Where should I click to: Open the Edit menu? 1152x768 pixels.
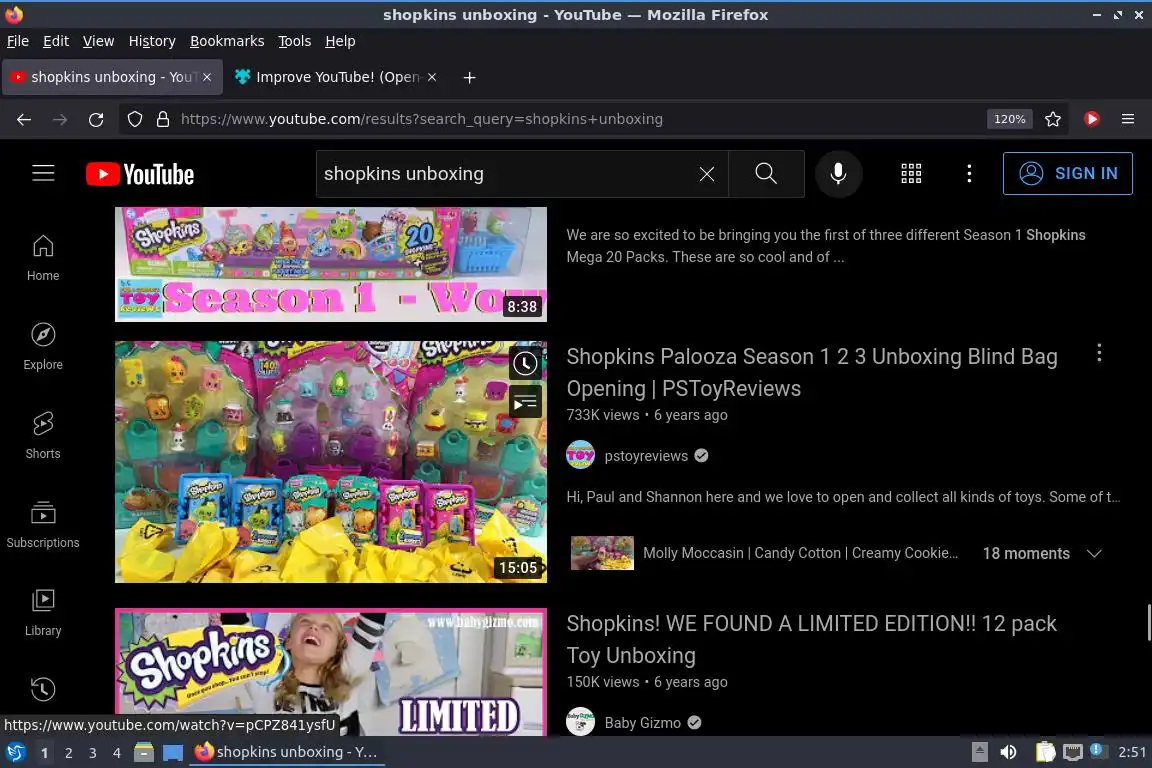coord(56,41)
